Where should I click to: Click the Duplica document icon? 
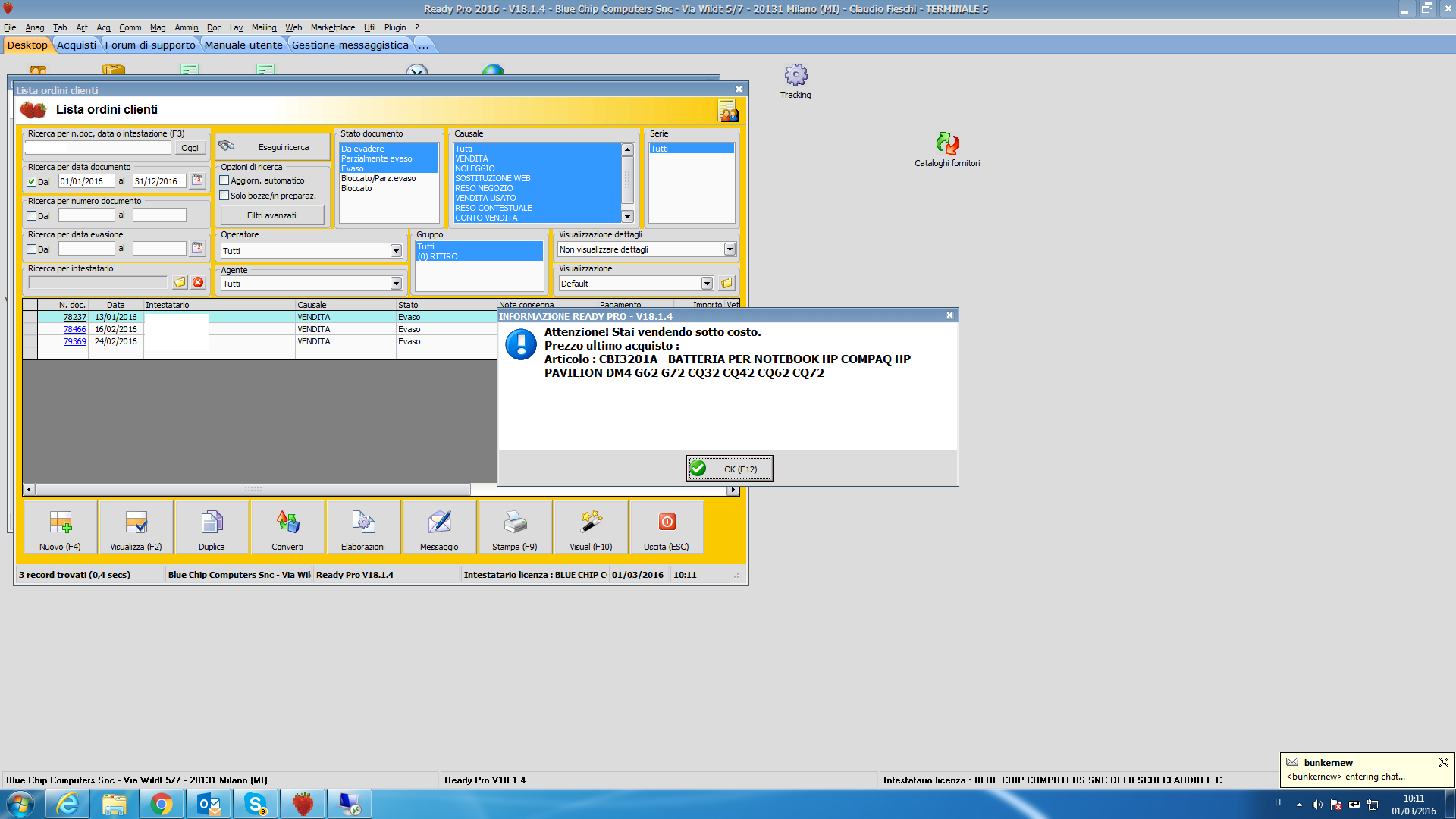[x=212, y=523]
